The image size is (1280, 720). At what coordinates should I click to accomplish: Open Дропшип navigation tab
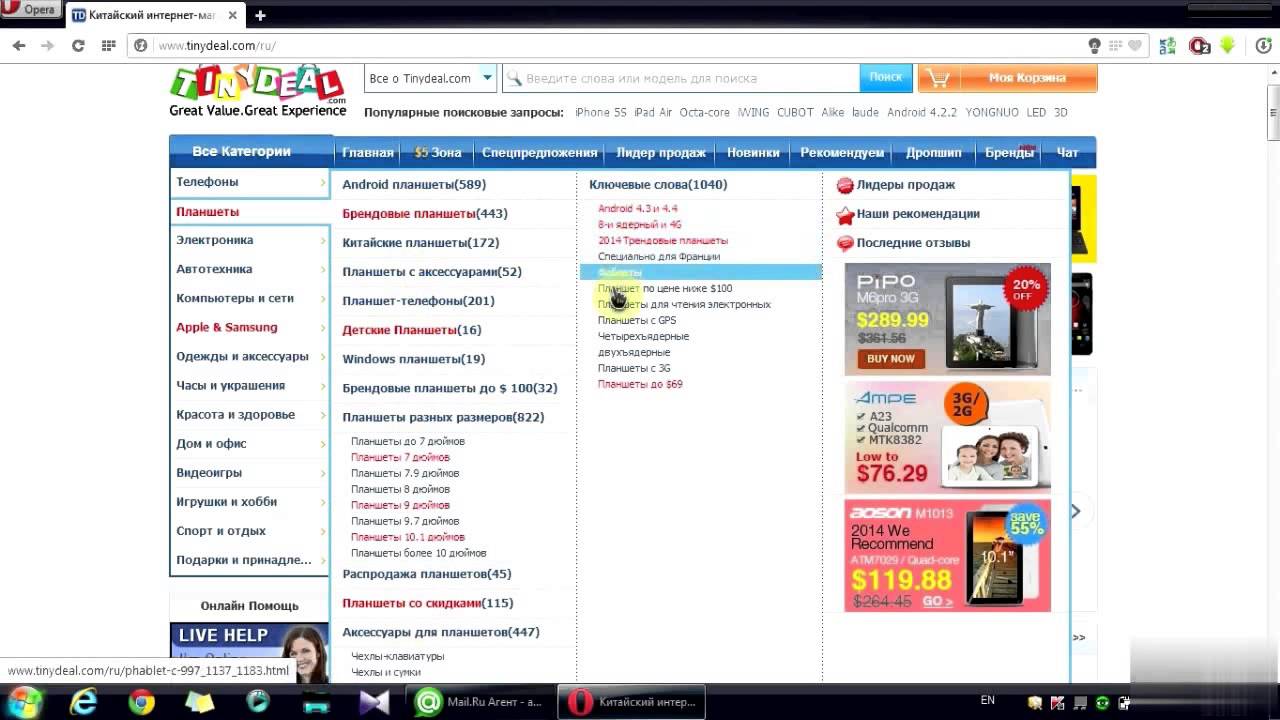click(x=934, y=152)
